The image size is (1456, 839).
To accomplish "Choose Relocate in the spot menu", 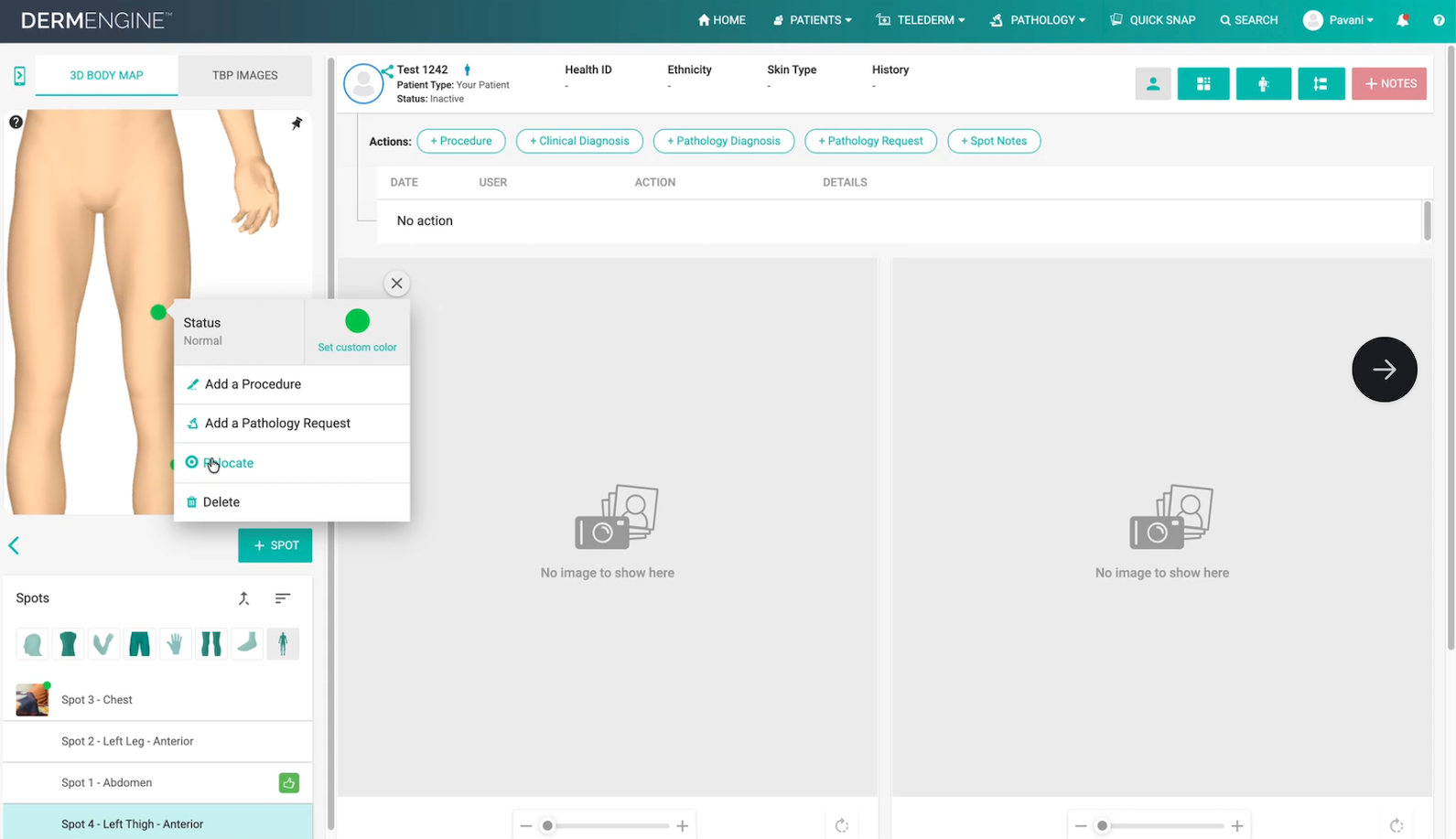I will [292, 463].
